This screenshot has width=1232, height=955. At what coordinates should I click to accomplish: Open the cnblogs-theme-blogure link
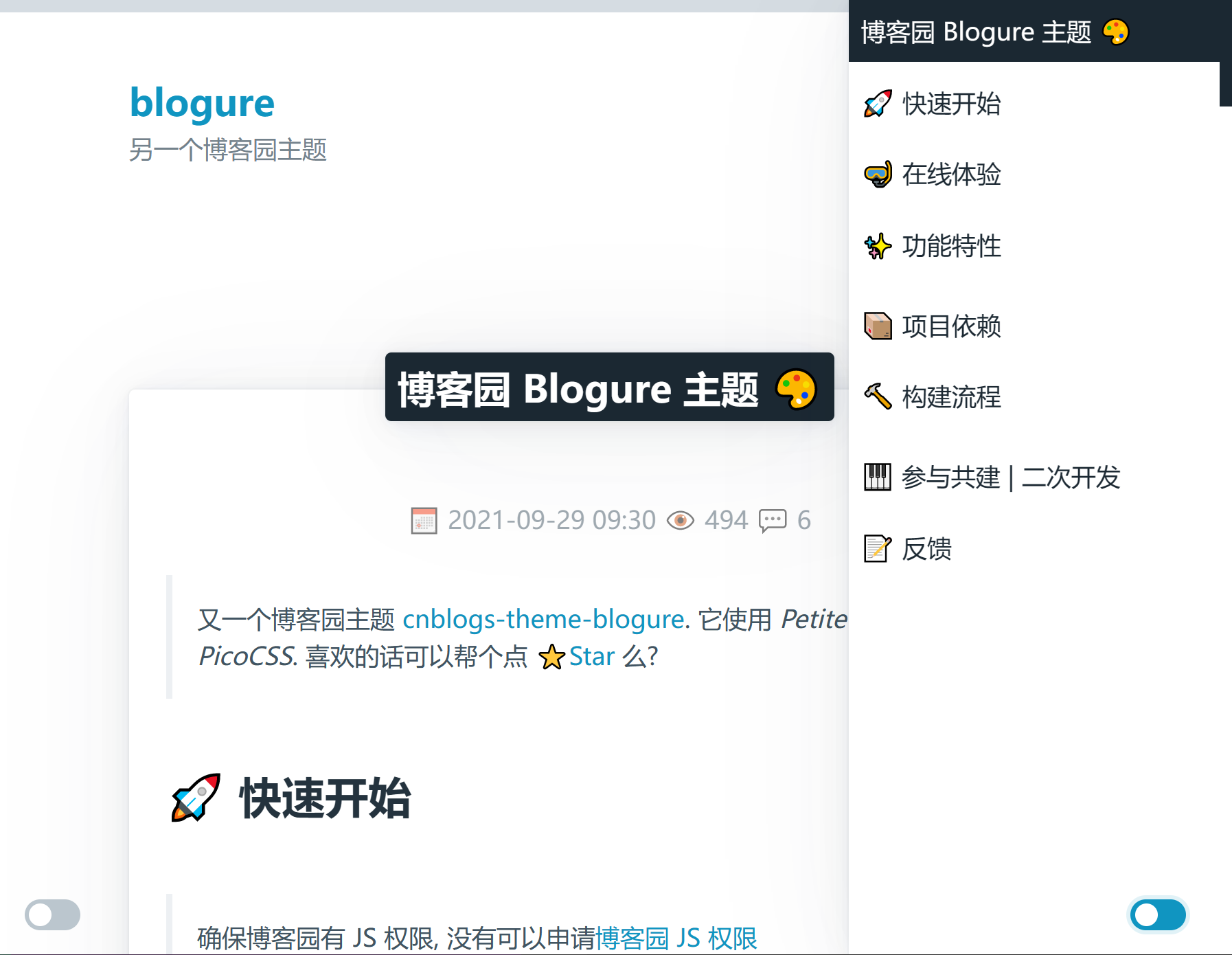coord(543,619)
